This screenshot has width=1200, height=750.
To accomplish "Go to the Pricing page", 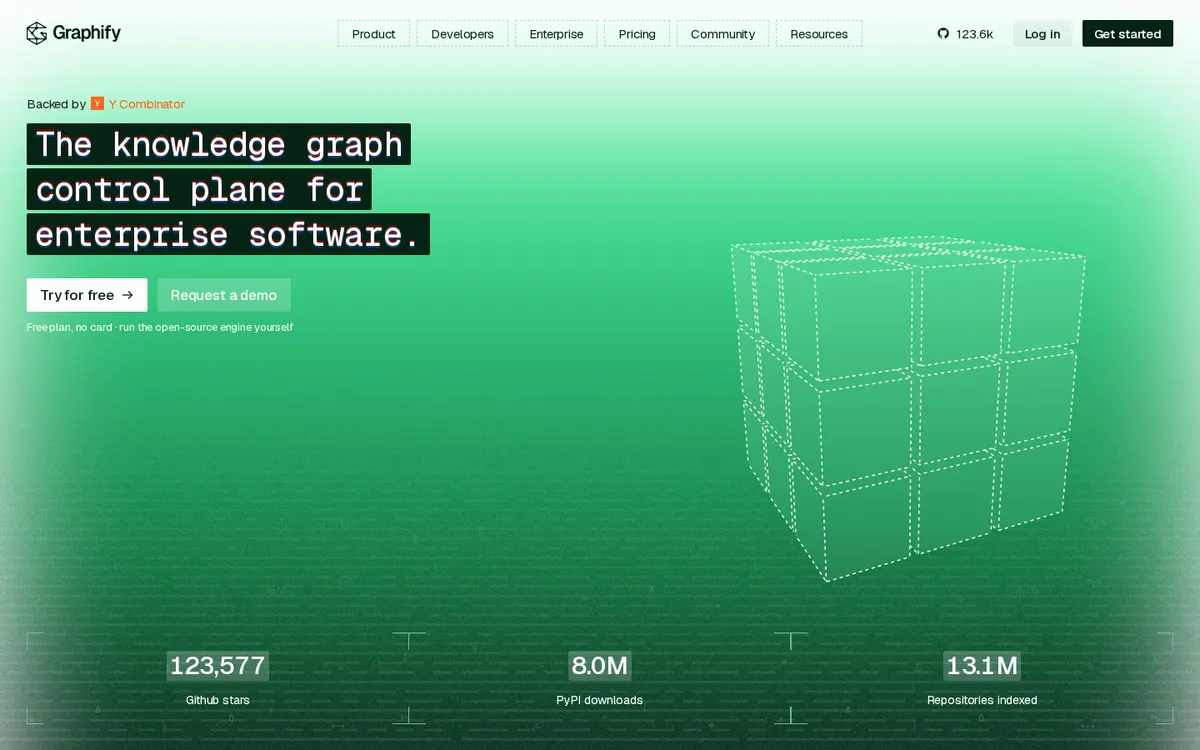I will coord(637,34).
